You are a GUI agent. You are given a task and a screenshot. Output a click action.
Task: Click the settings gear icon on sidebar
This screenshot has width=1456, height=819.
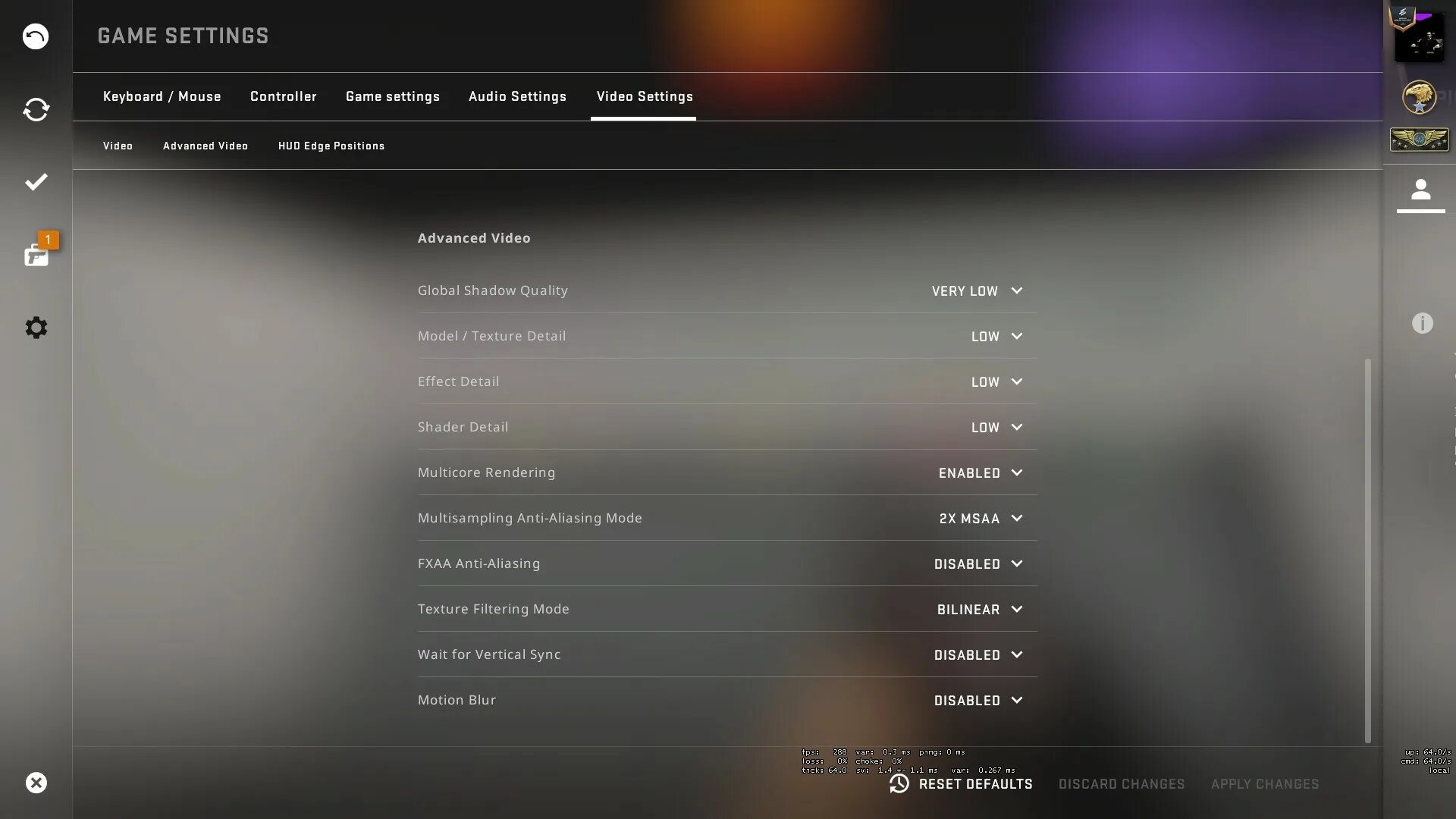coord(36,327)
